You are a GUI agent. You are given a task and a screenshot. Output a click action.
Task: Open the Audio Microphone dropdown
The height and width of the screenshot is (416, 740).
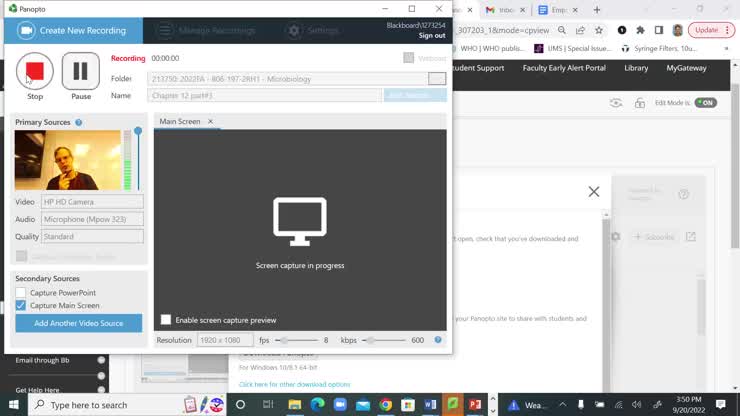[92, 219]
